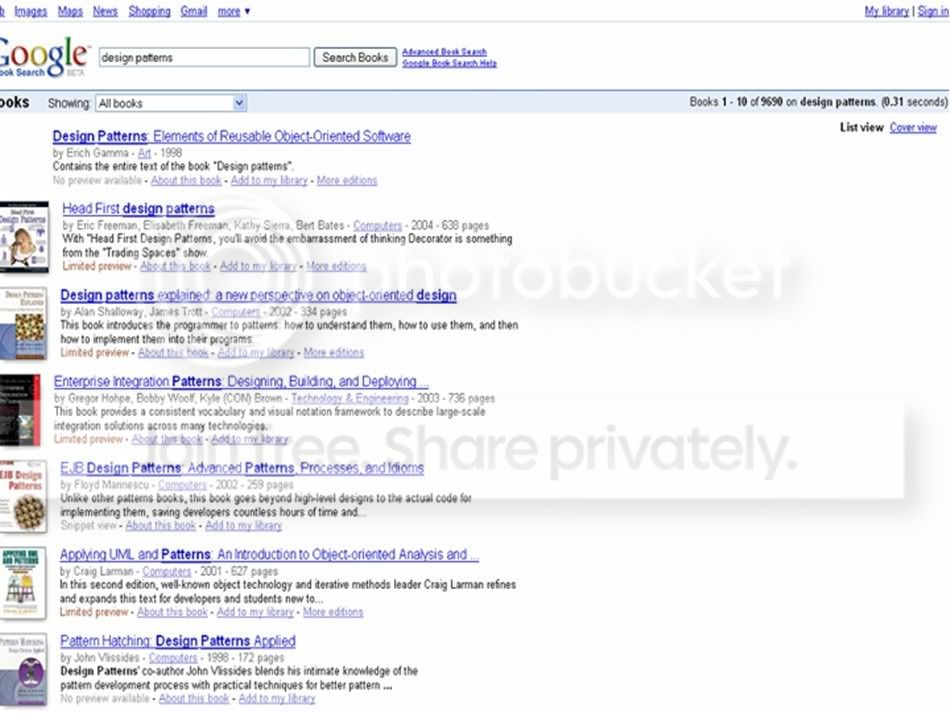The height and width of the screenshot is (713, 950).
Task: Click Computers category for Floyd Marinescu's book
Action: pyautogui.click(x=182, y=485)
